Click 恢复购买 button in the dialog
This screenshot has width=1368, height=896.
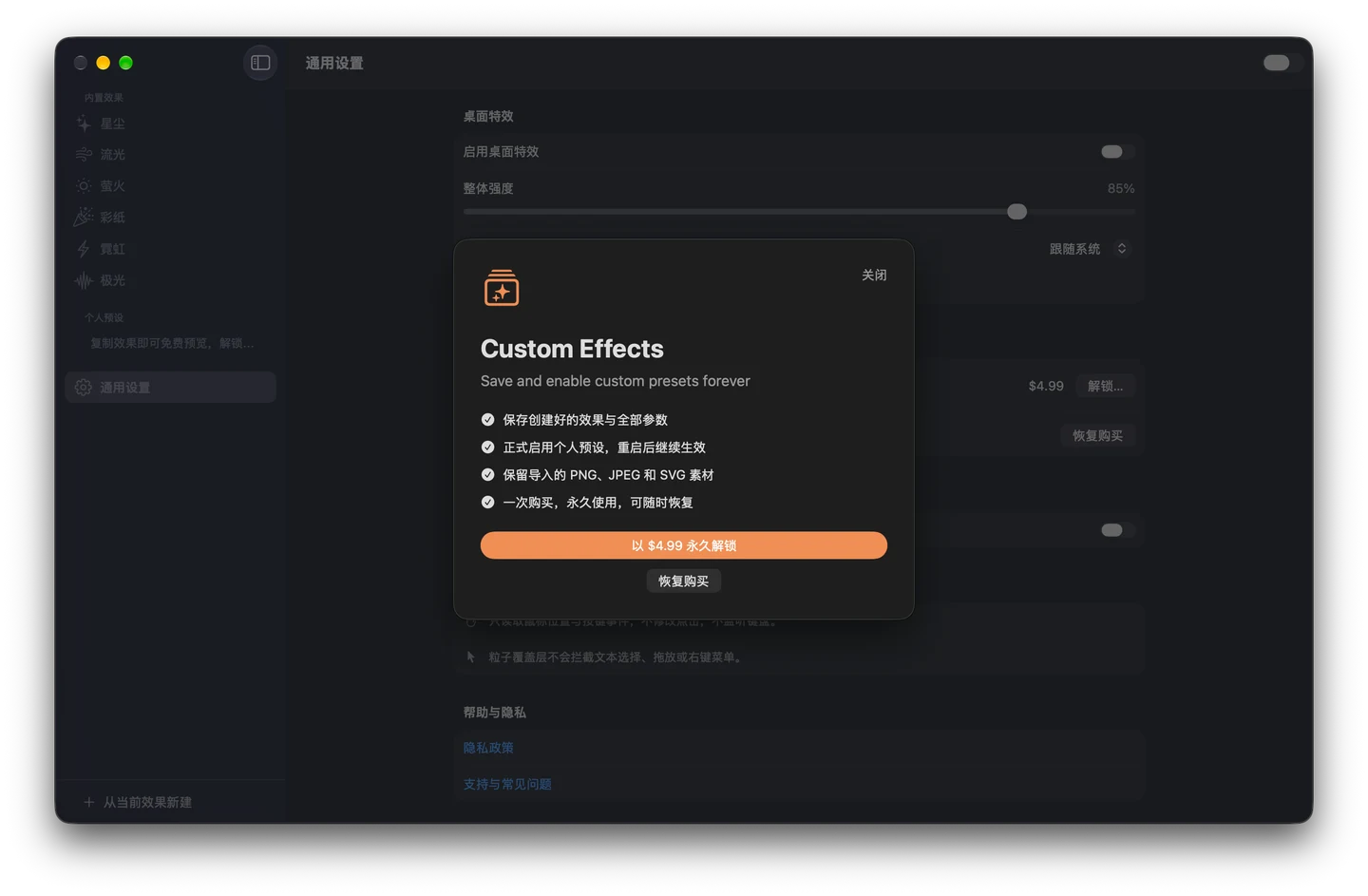click(684, 581)
